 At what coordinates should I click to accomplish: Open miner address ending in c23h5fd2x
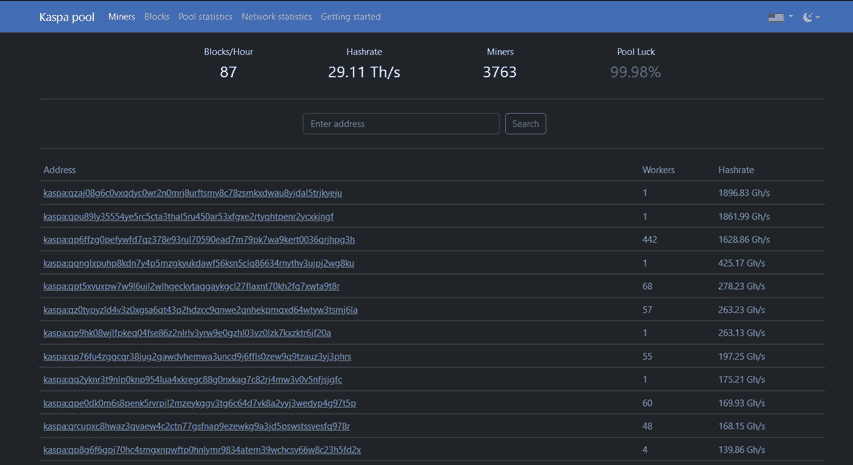(202, 450)
